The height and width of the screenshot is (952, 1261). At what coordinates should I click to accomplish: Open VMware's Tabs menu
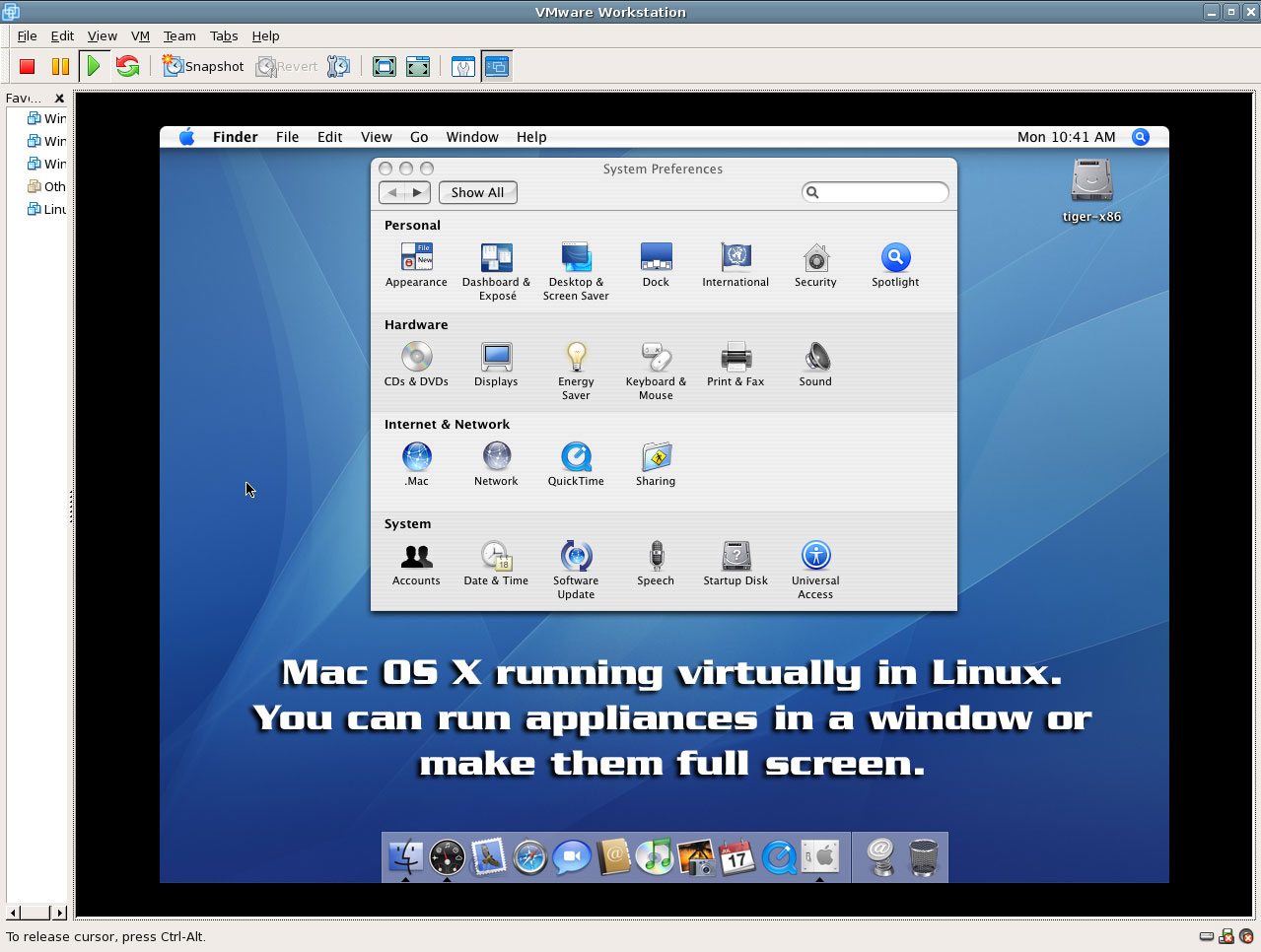[224, 35]
